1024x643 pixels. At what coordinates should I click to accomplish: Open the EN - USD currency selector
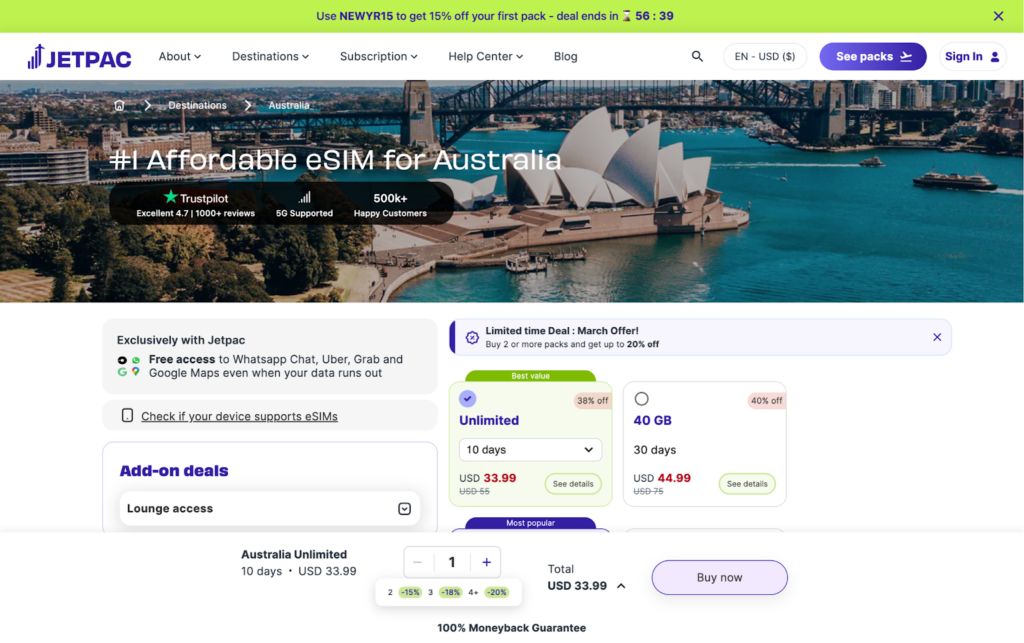pyautogui.click(x=765, y=56)
